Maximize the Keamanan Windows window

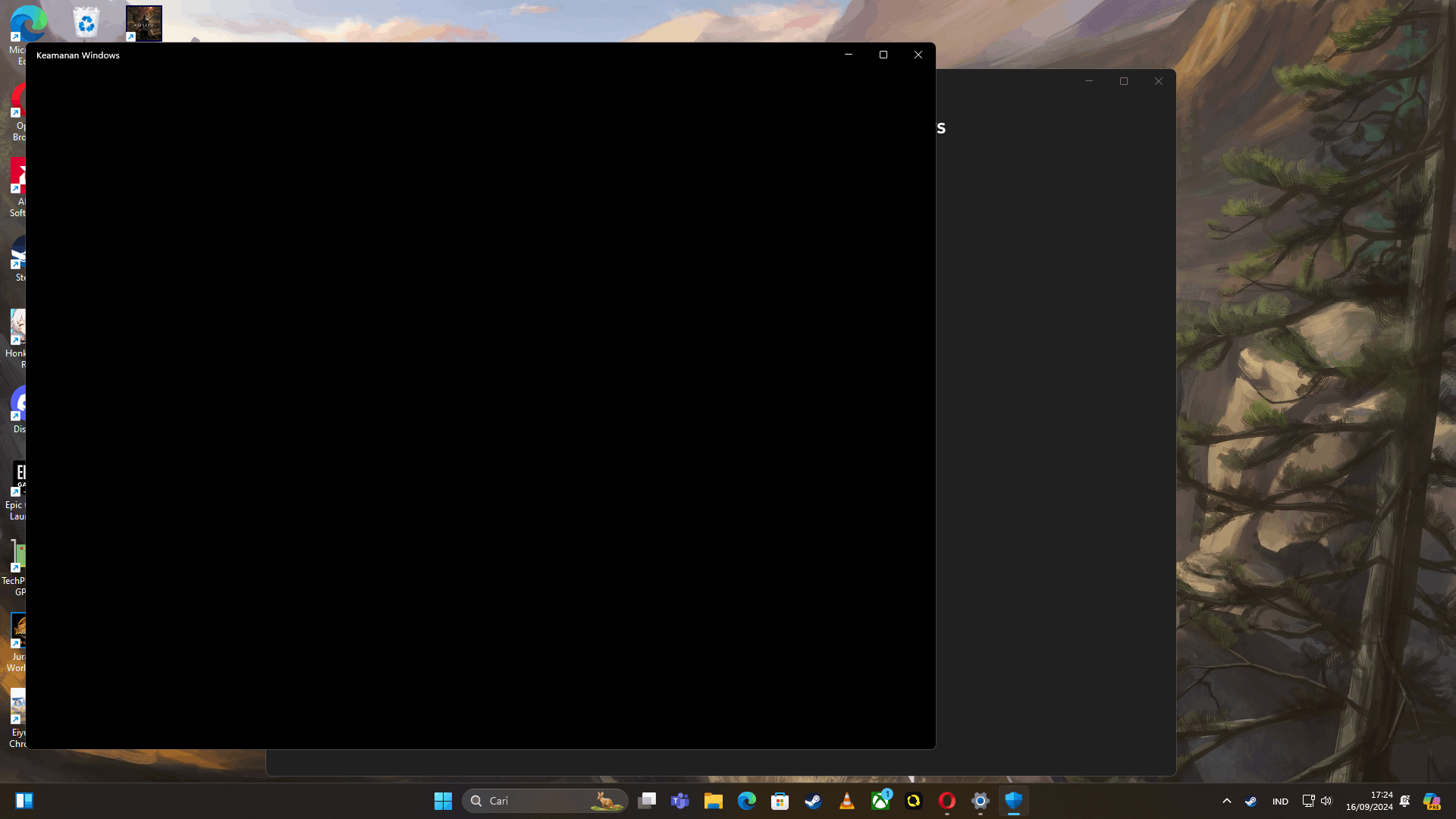(x=883, y=55)
